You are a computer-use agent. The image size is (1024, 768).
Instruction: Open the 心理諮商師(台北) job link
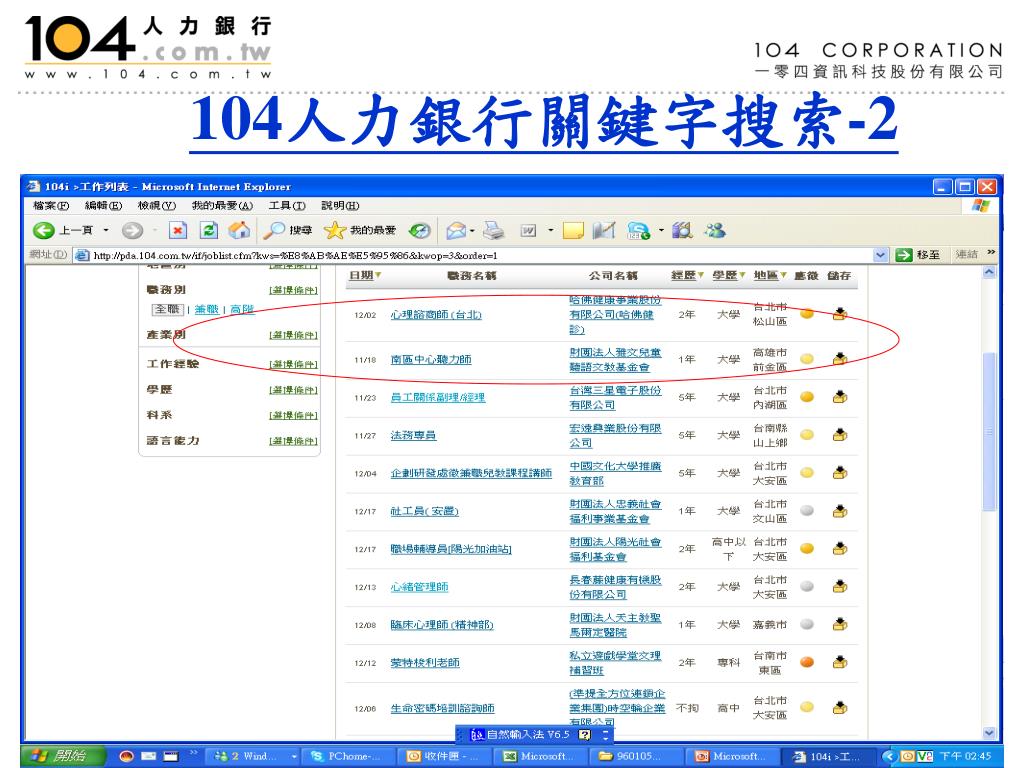[436, 315]
